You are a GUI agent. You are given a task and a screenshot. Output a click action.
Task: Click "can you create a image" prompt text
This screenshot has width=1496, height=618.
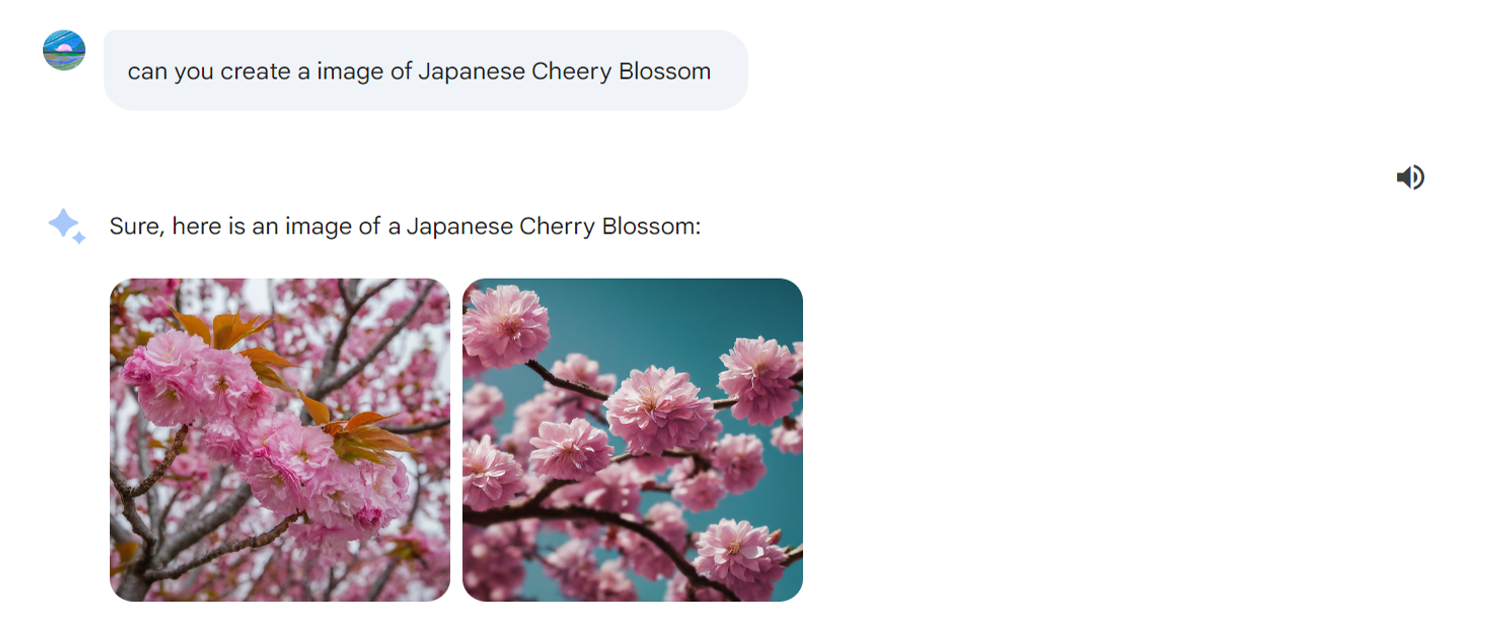269,71
